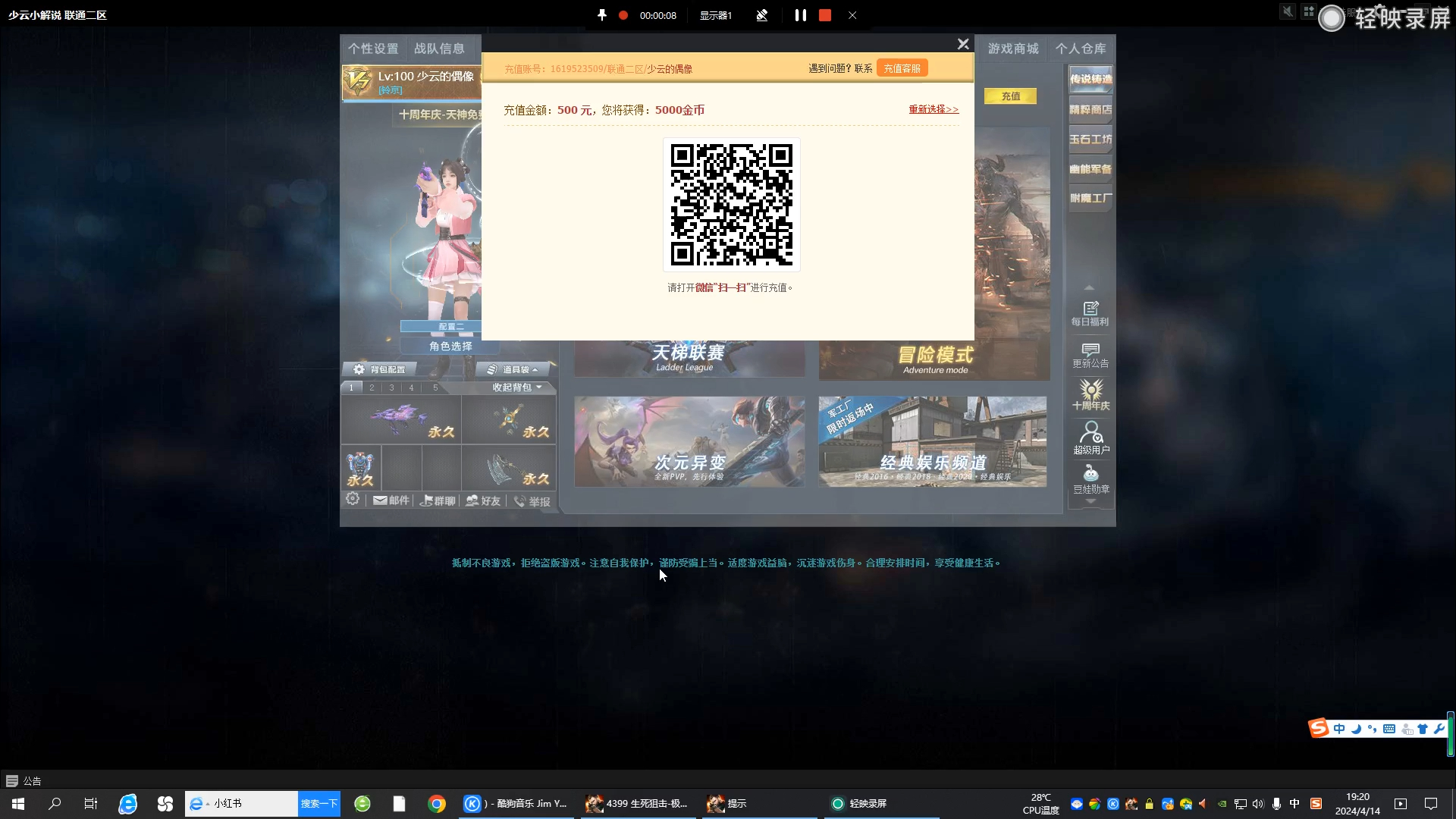
Task: Open the 十周年庆 anniversary icon
Action: tap(1090, 396)
